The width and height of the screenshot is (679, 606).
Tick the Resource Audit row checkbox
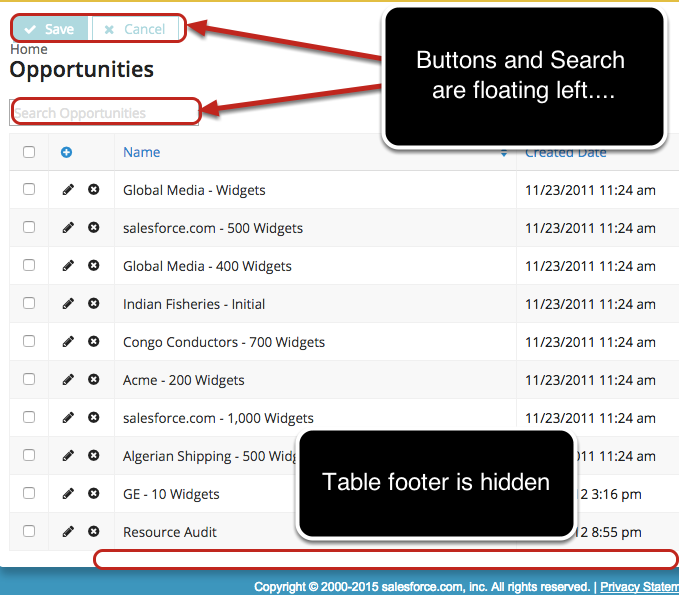click(x=29, y=532)
